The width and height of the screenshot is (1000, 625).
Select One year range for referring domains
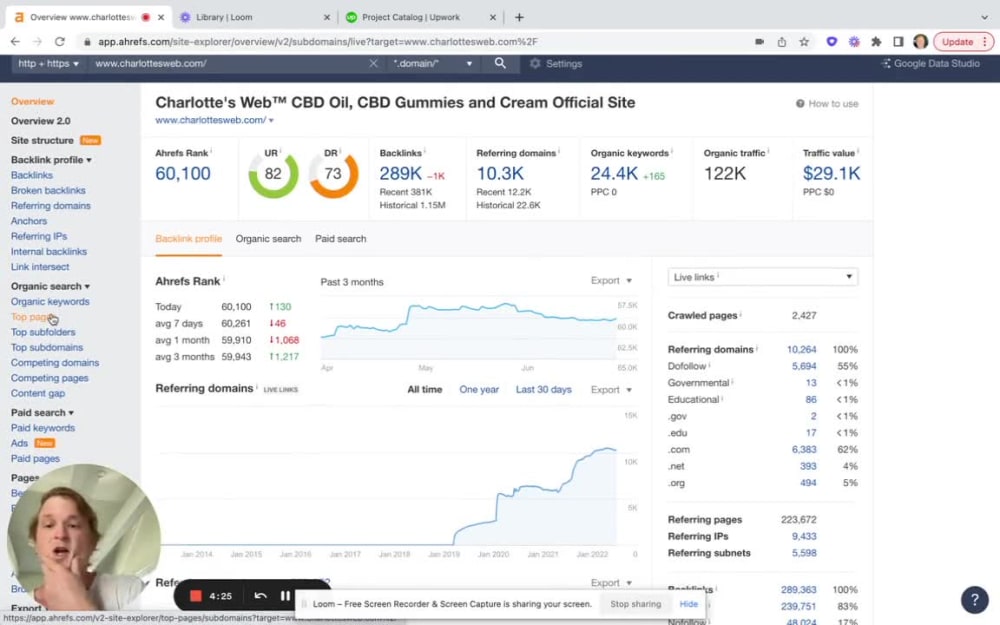click(479, 390)
